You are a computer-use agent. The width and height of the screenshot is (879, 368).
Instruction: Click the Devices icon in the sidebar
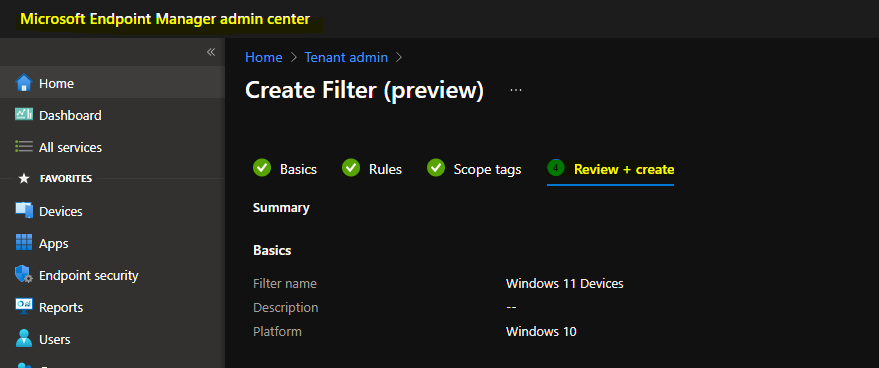[x=24, y=211]
